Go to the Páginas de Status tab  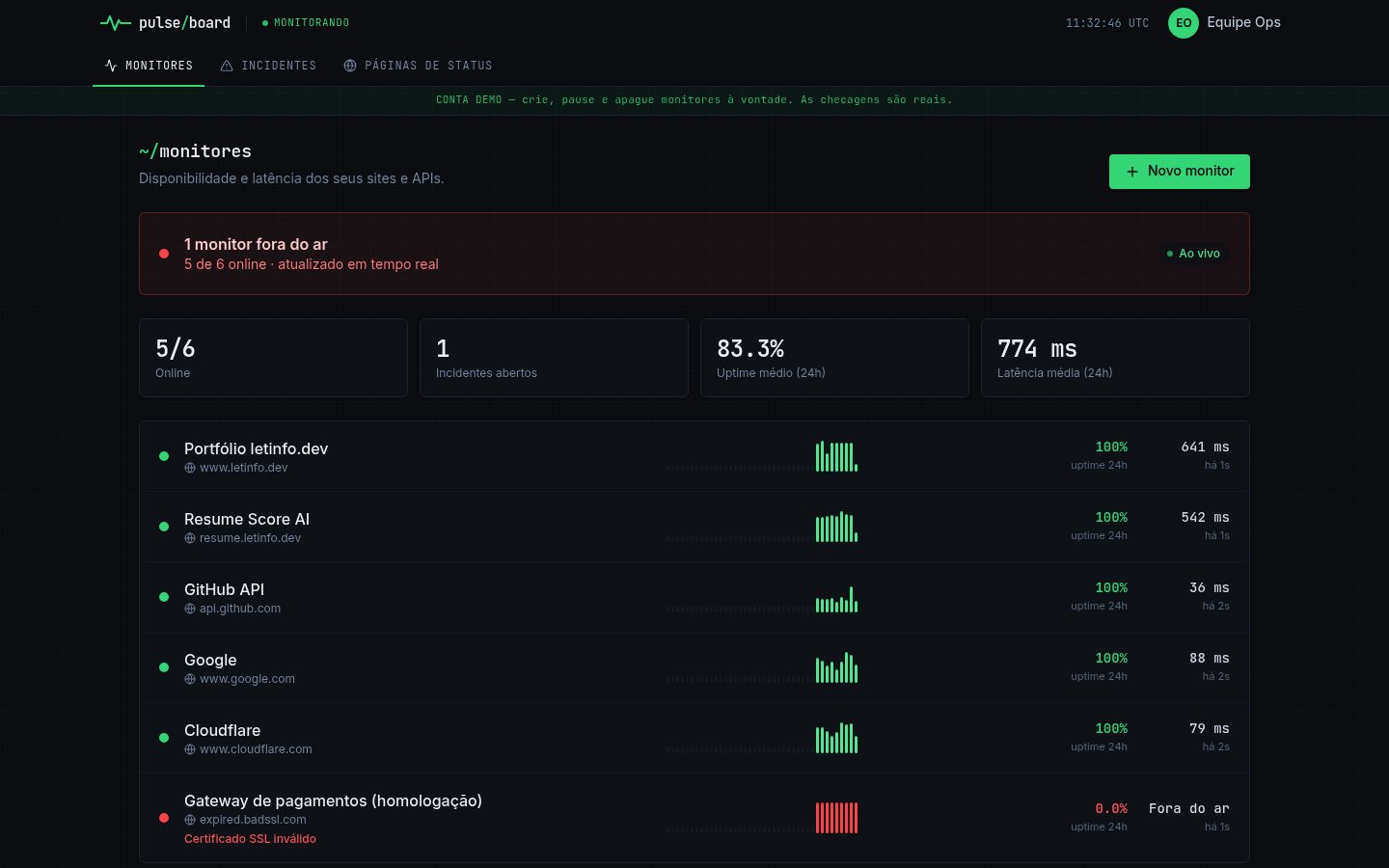(x=418, y=66)
